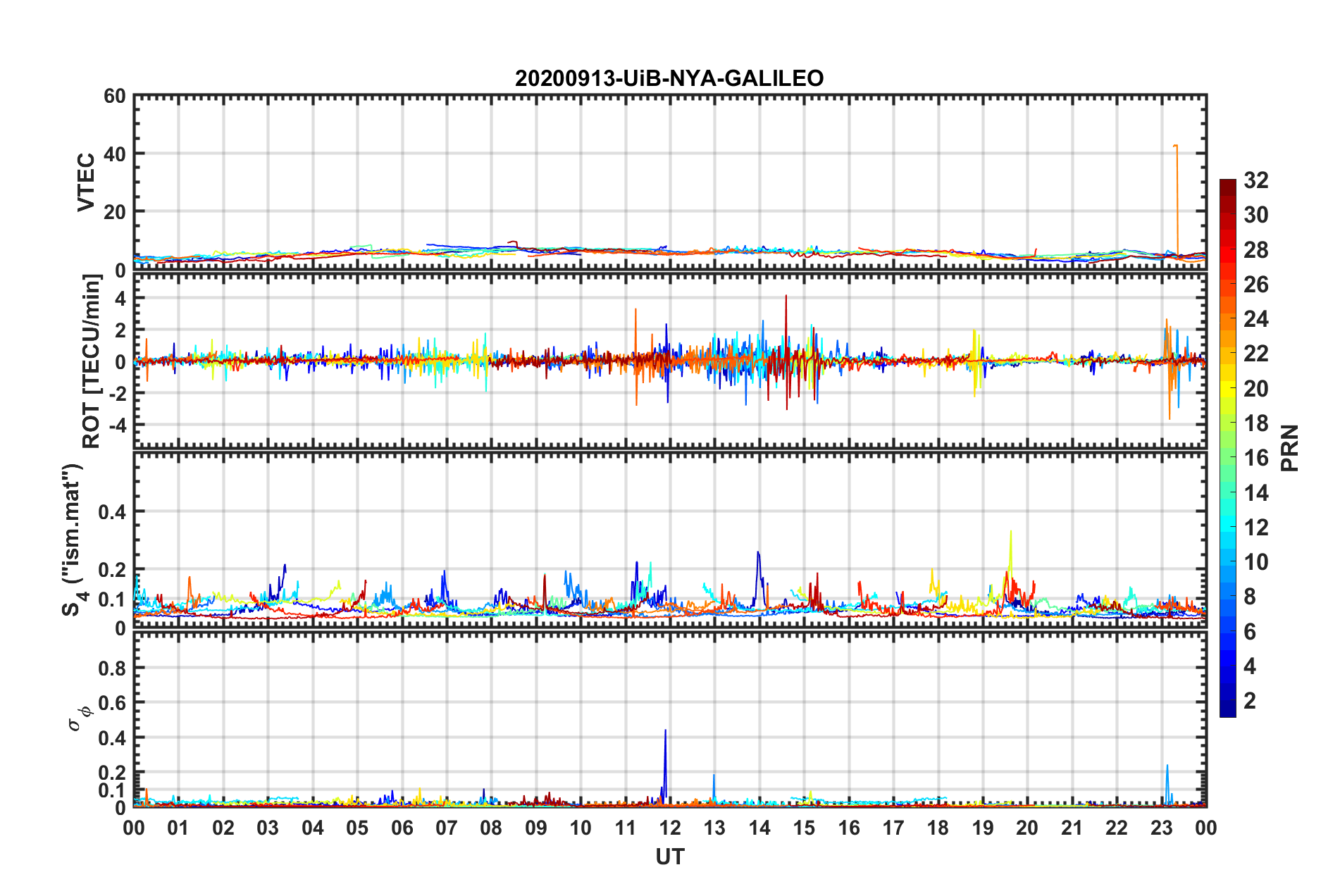Viewport: 1340px width, 896px height.
Task: Click the 40 tick on the VTEC axis
Action: [115, 154]
